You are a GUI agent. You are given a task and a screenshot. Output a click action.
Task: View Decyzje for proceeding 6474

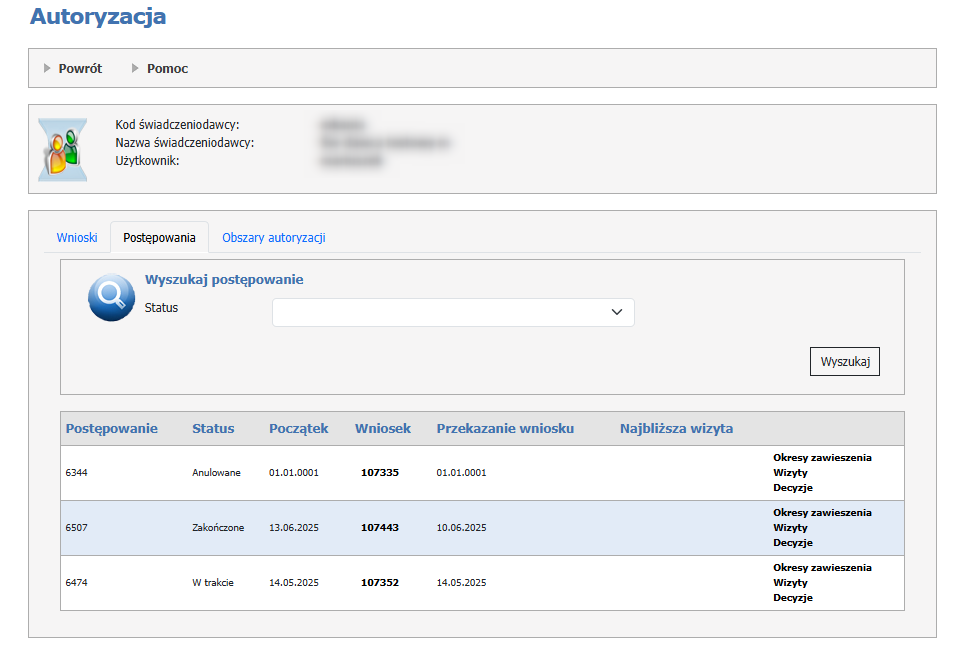[x=793, y=598]
